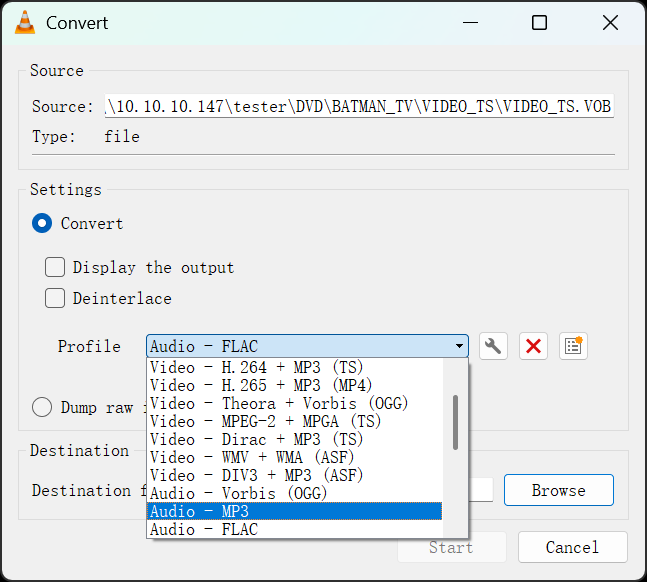The width and height of the screenshot is (647, 582).
Task: Edit selected profile with wrench icon
Action: (493, 346)
